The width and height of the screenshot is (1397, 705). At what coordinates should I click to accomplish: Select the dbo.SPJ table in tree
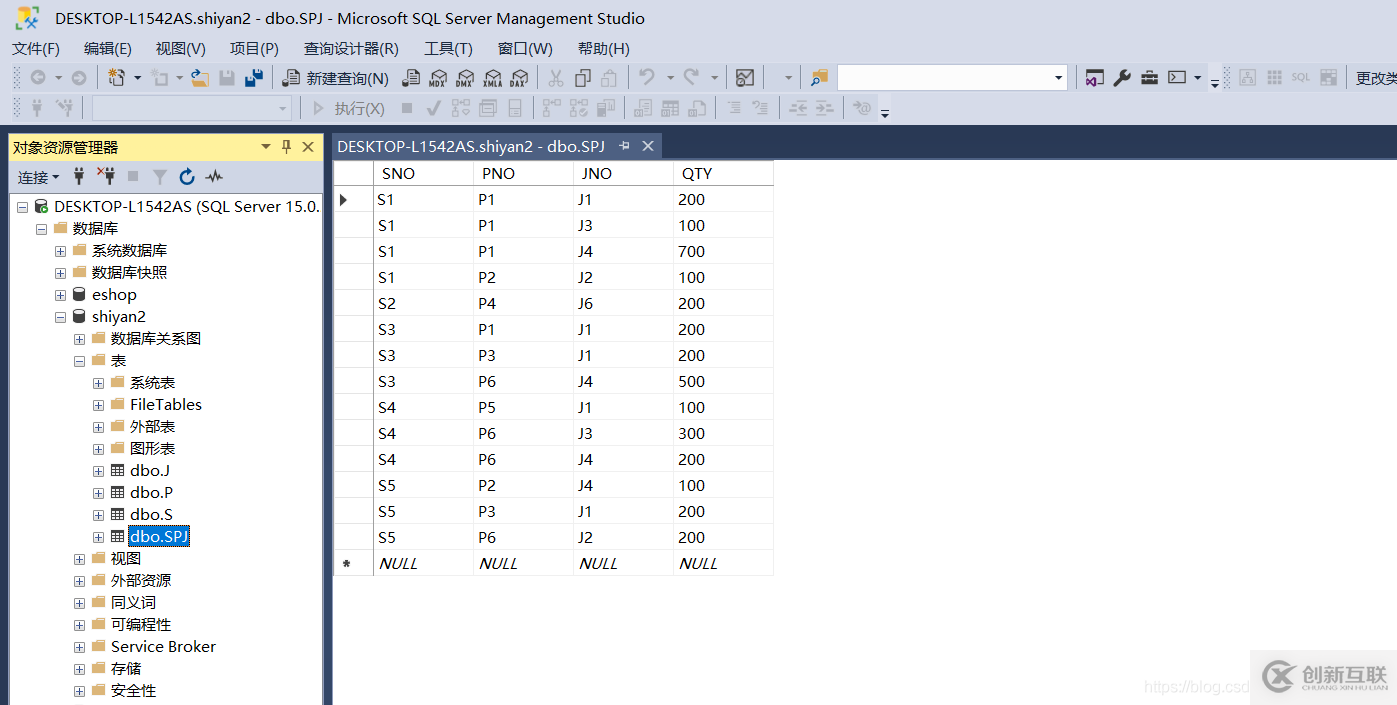159,536
